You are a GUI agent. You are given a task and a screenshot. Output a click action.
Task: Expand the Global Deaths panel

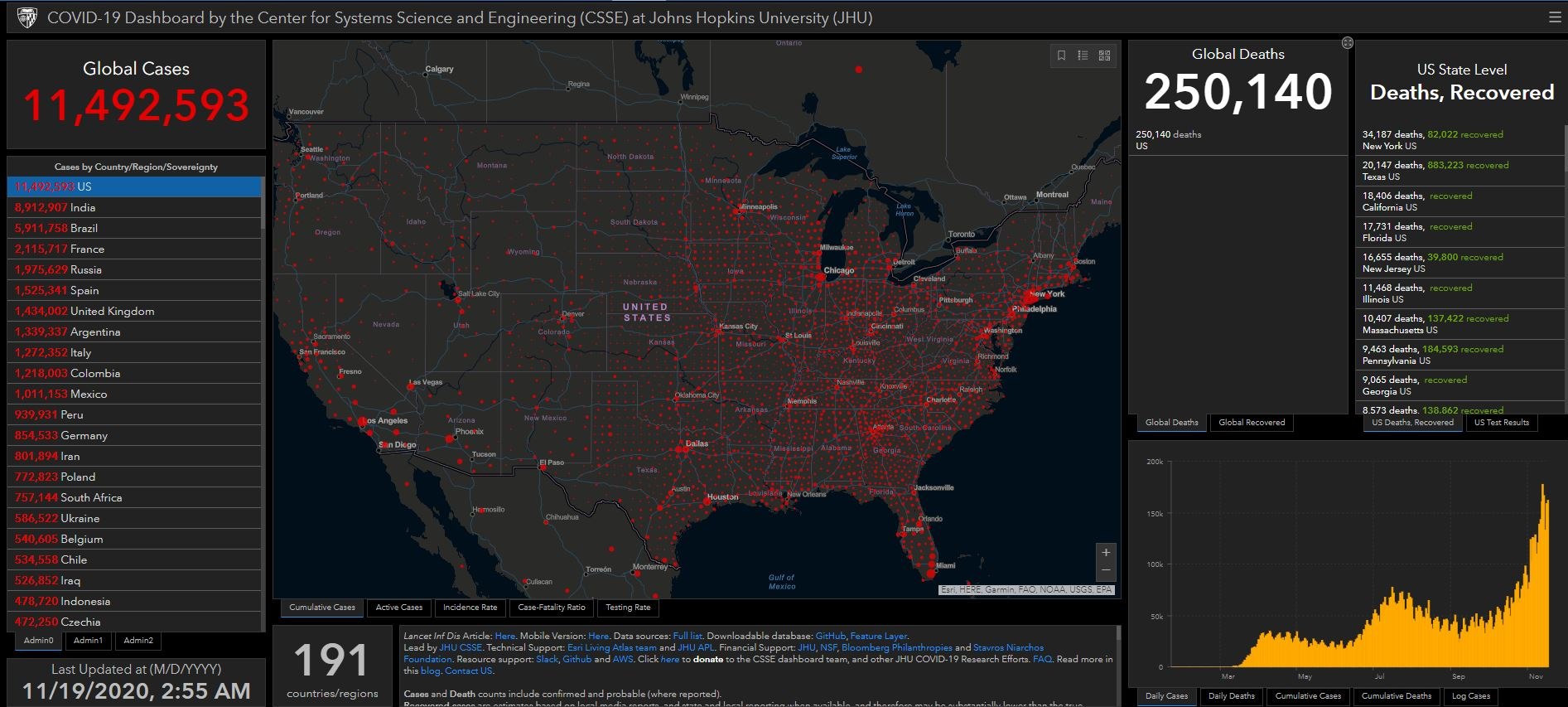[x=1348, y=43]
